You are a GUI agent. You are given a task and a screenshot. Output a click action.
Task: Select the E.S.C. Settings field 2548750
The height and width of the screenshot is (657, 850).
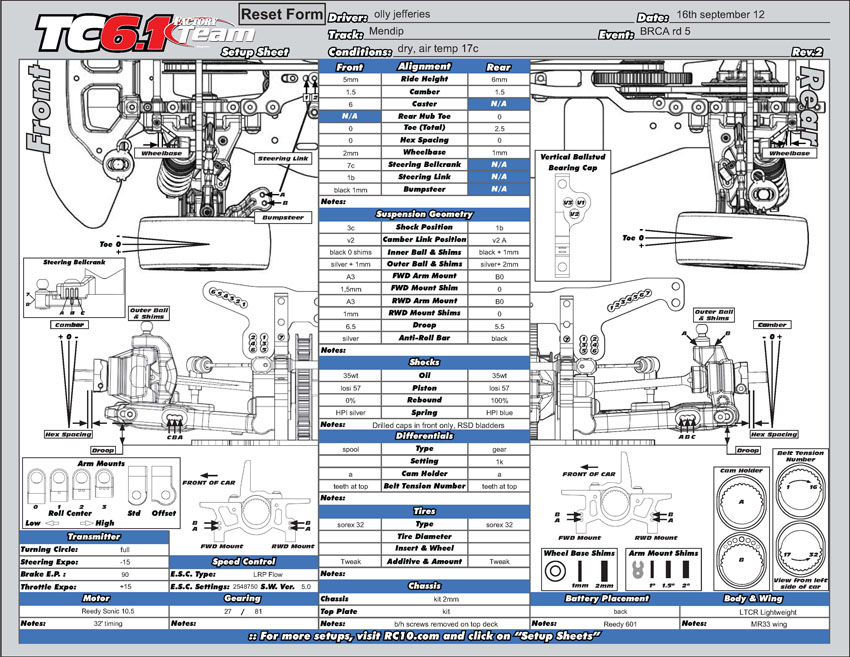[x=244, y=587]
